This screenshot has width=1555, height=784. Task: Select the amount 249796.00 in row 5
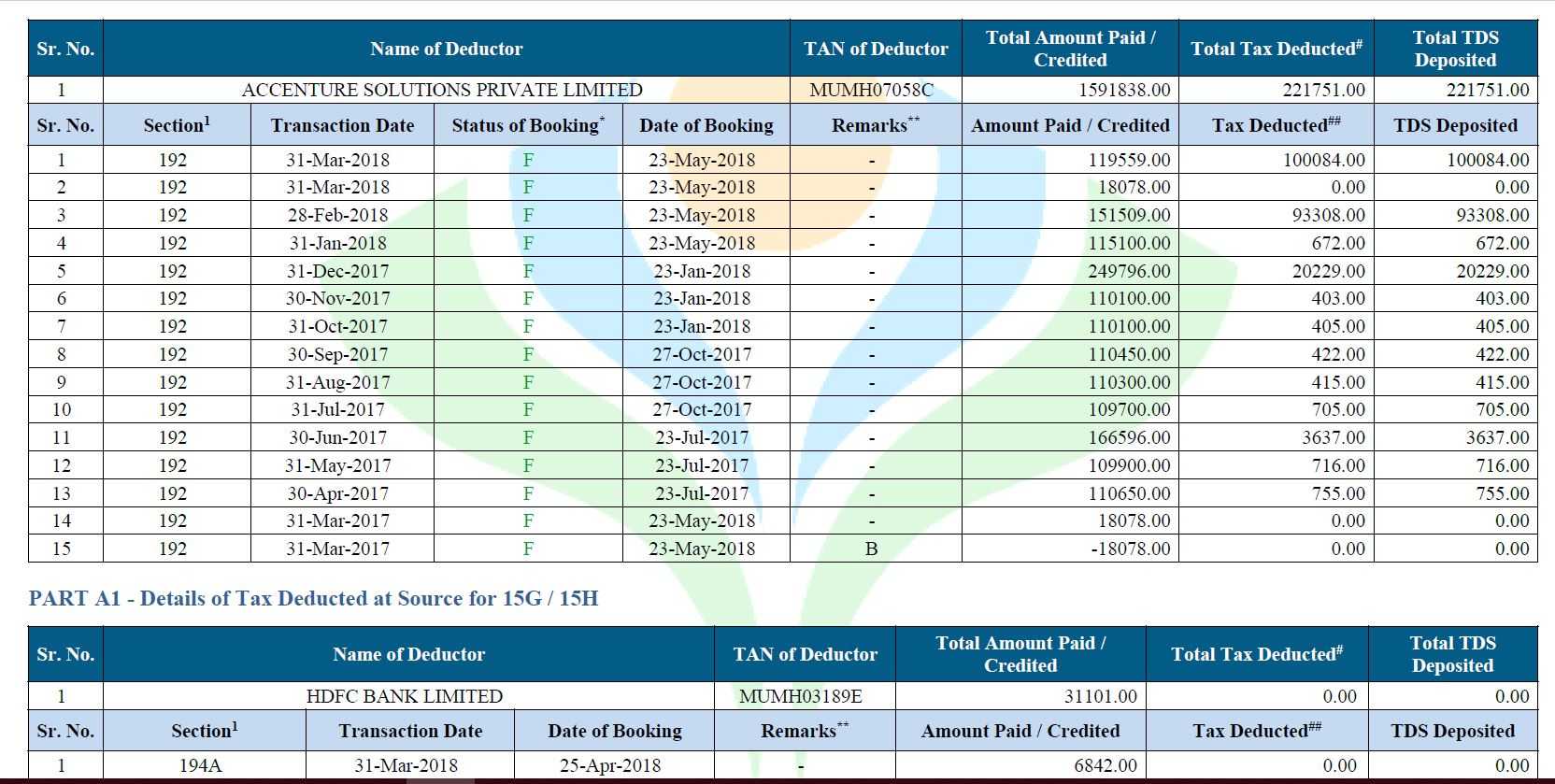click(x=1129, y=271)
